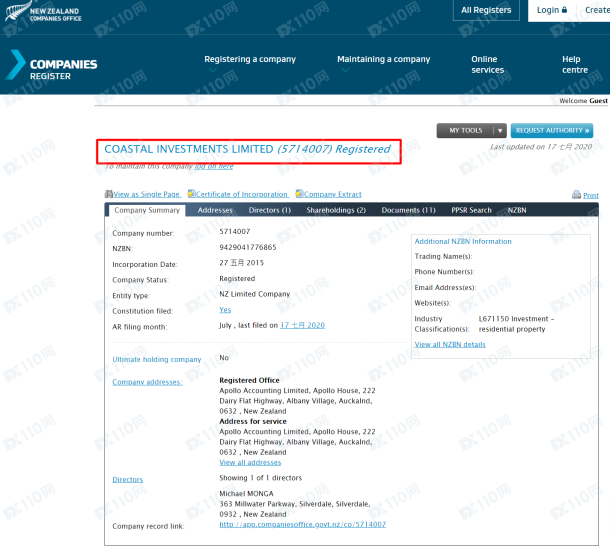Viewport: 610px width, 548px height.
Task: Click the REQUEST AUTHORITY button
Action: [x=552, y=131]
